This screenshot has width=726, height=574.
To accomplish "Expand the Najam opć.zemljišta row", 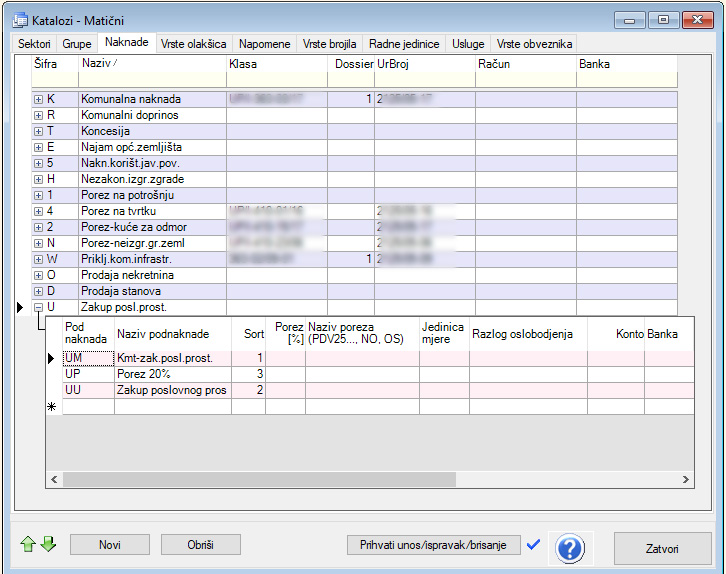I will coord(38,148).
